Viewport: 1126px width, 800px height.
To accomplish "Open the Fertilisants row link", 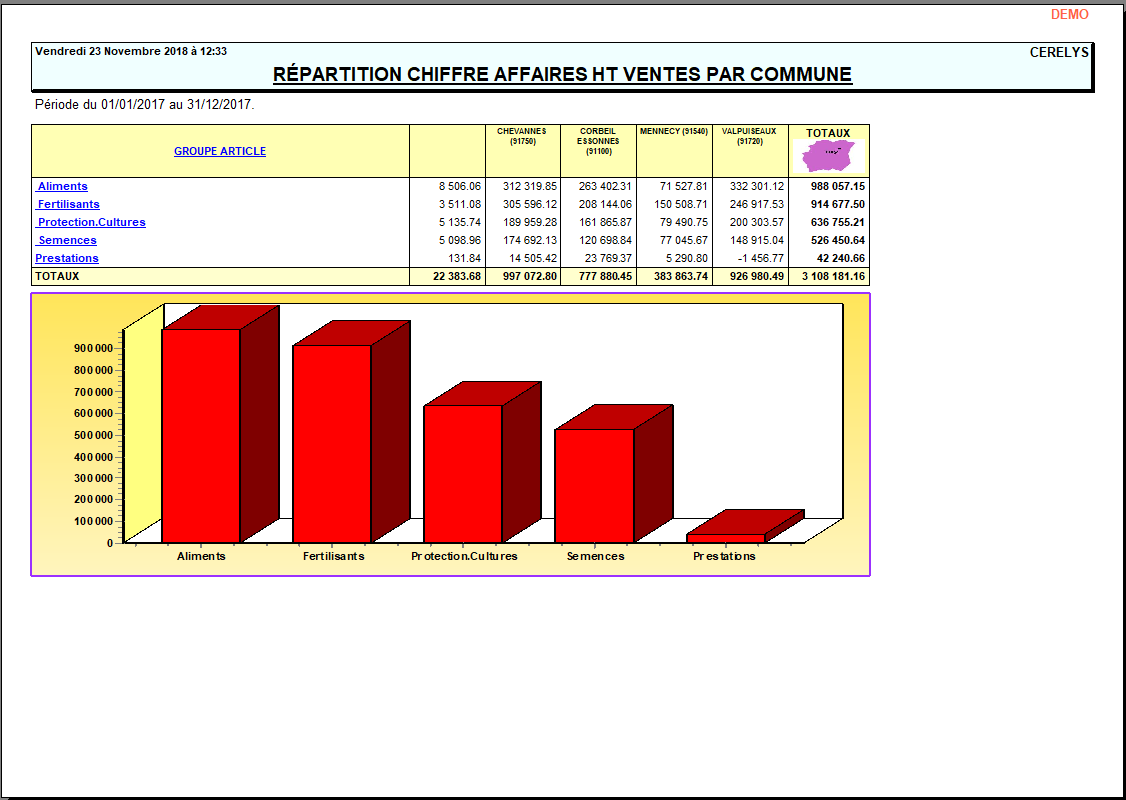I will click(68, 204).
